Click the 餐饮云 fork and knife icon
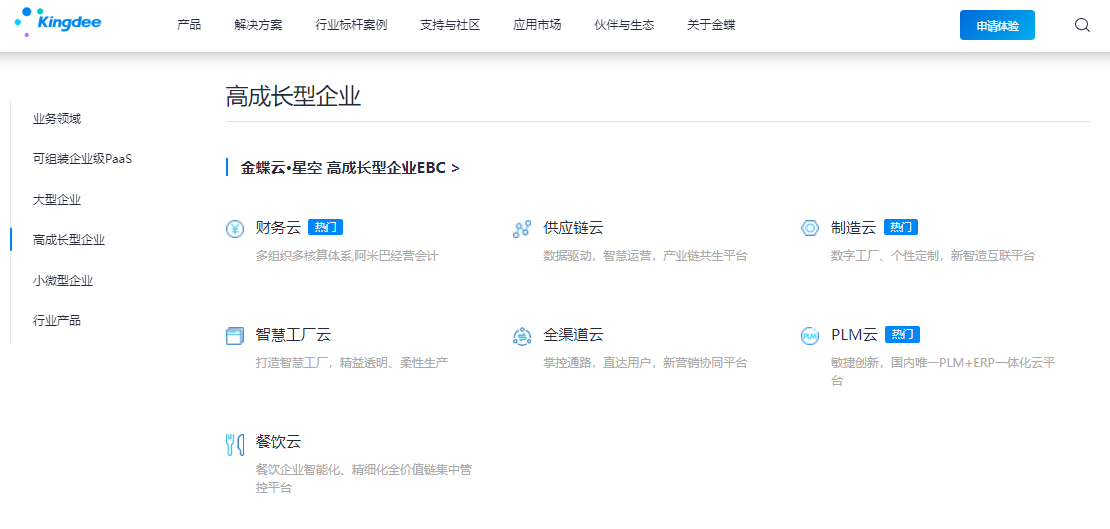The width and height of the screenshot is (1110, 529). (235, 444)
